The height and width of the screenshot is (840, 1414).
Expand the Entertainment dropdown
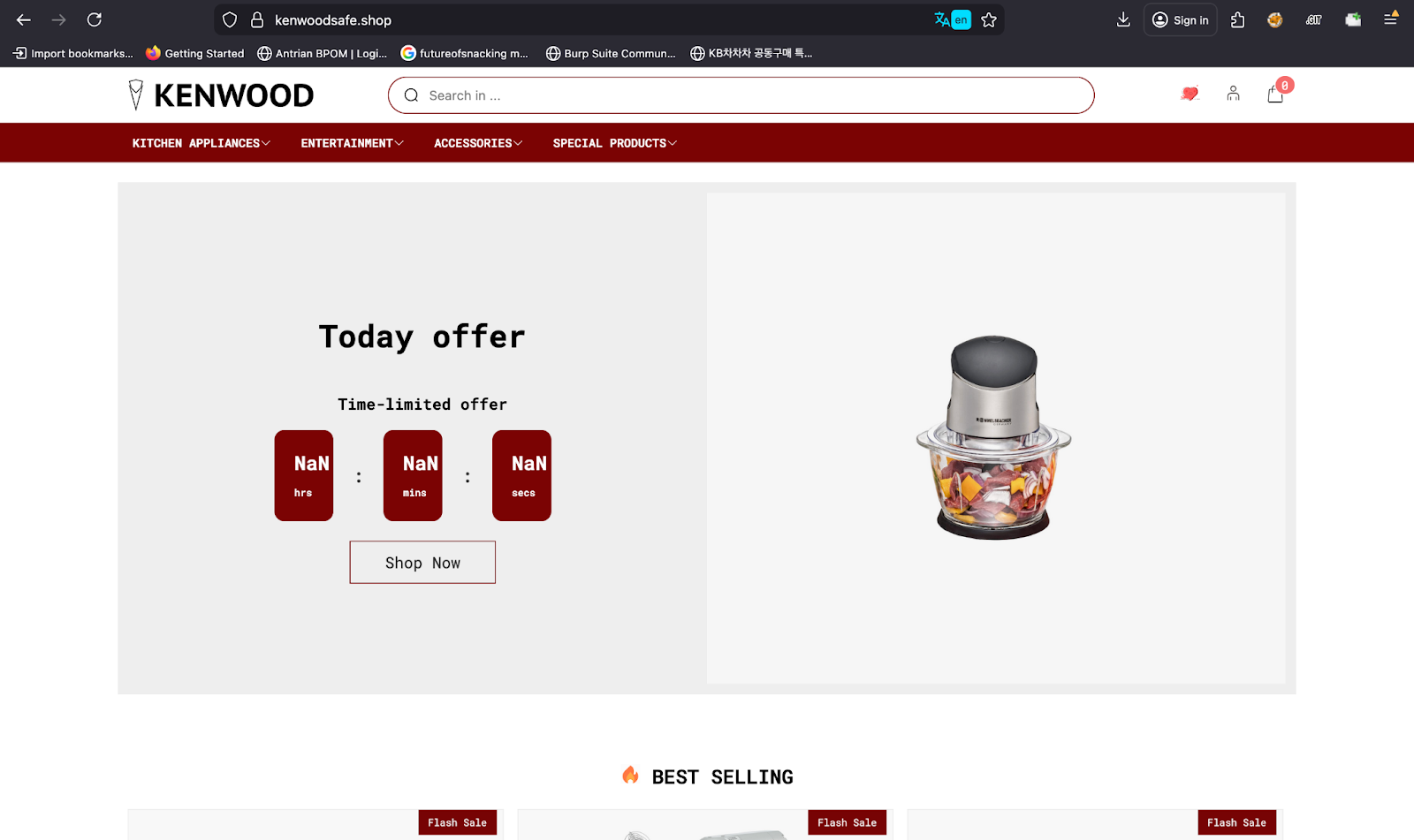coord(352,143)
